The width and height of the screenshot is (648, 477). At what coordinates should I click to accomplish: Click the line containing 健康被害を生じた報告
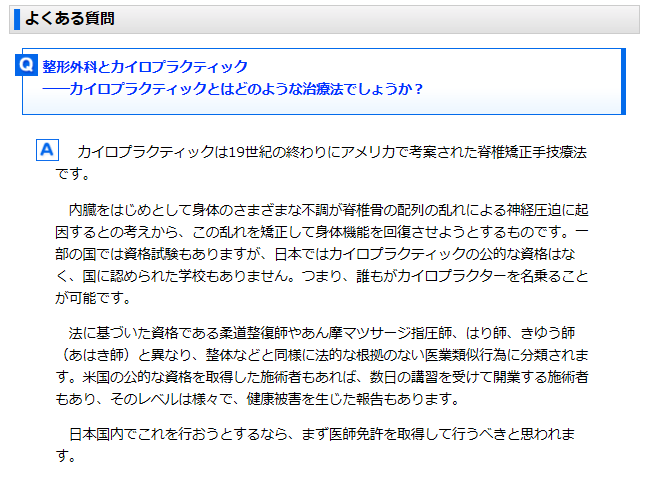tap(257, 398)
